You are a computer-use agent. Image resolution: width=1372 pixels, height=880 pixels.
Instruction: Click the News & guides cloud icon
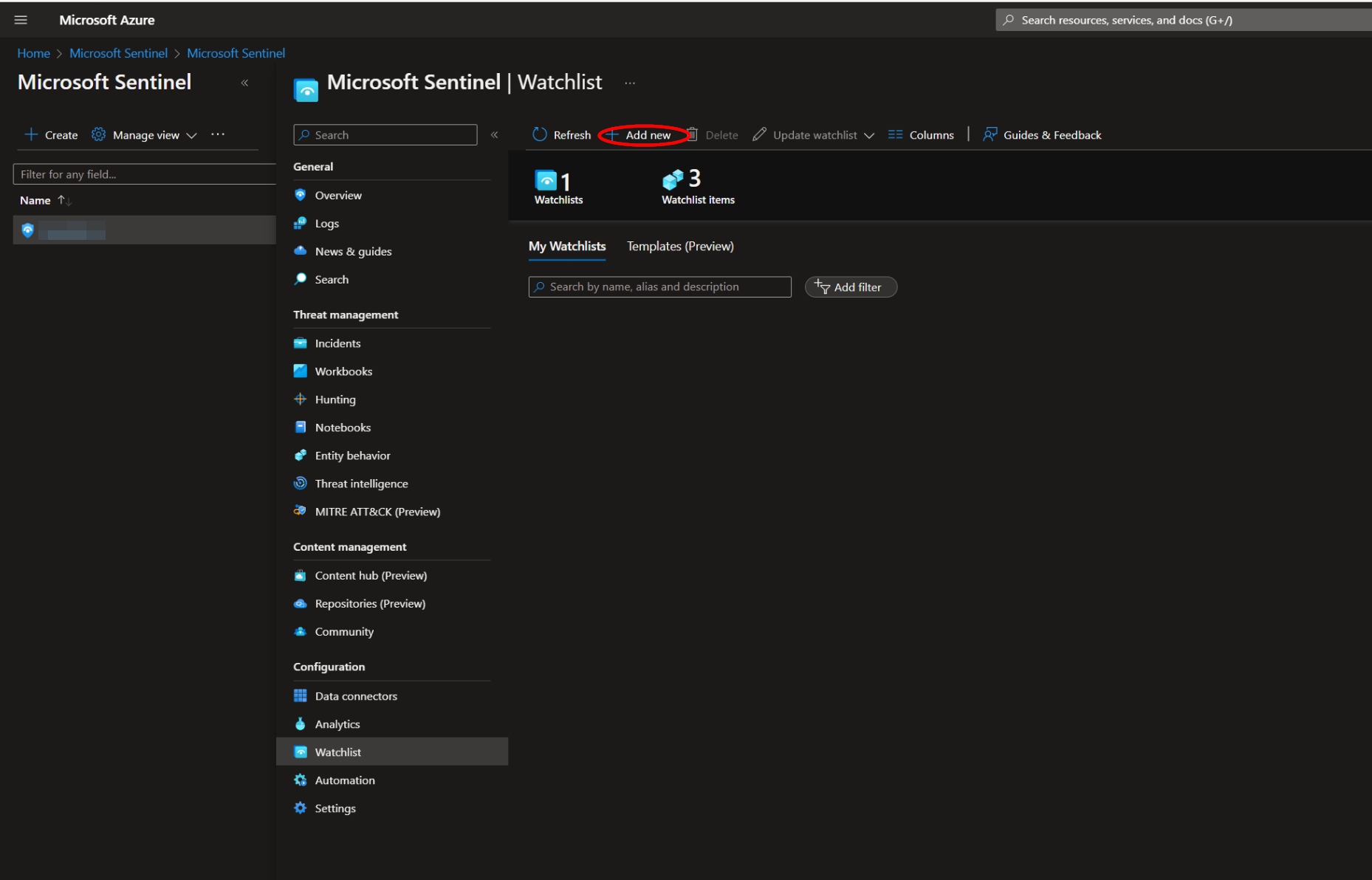(x=300, y=251)
